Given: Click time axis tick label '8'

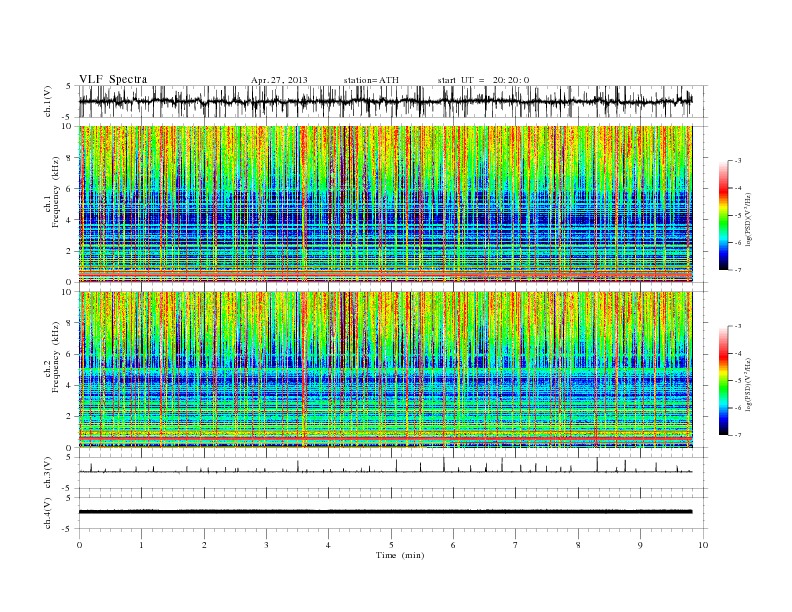Looking at the screenshot, I should pyautogui.click(x=578, y=545).
